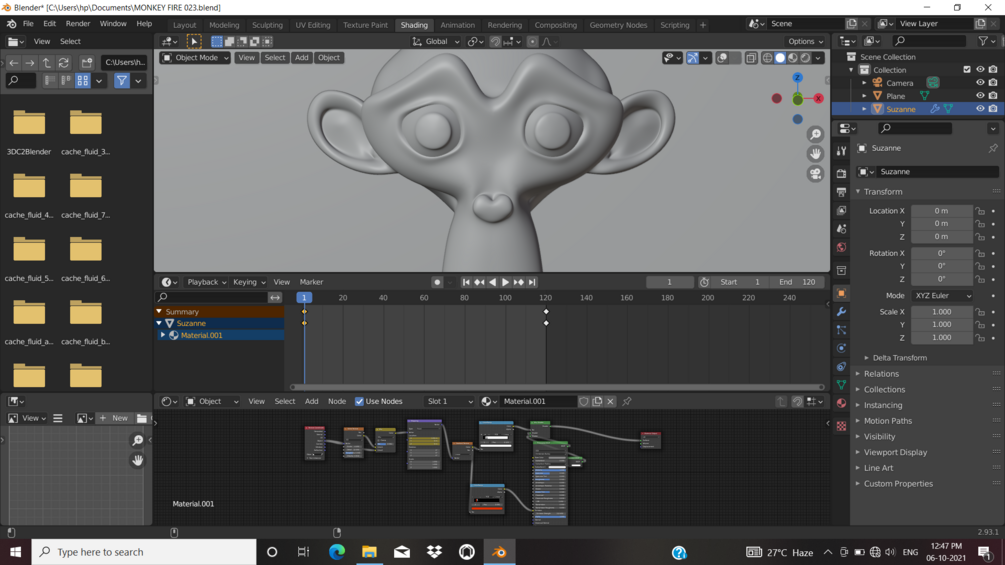
Task: Hide Suzanne in viewport via eye icon
Action: 980,109
